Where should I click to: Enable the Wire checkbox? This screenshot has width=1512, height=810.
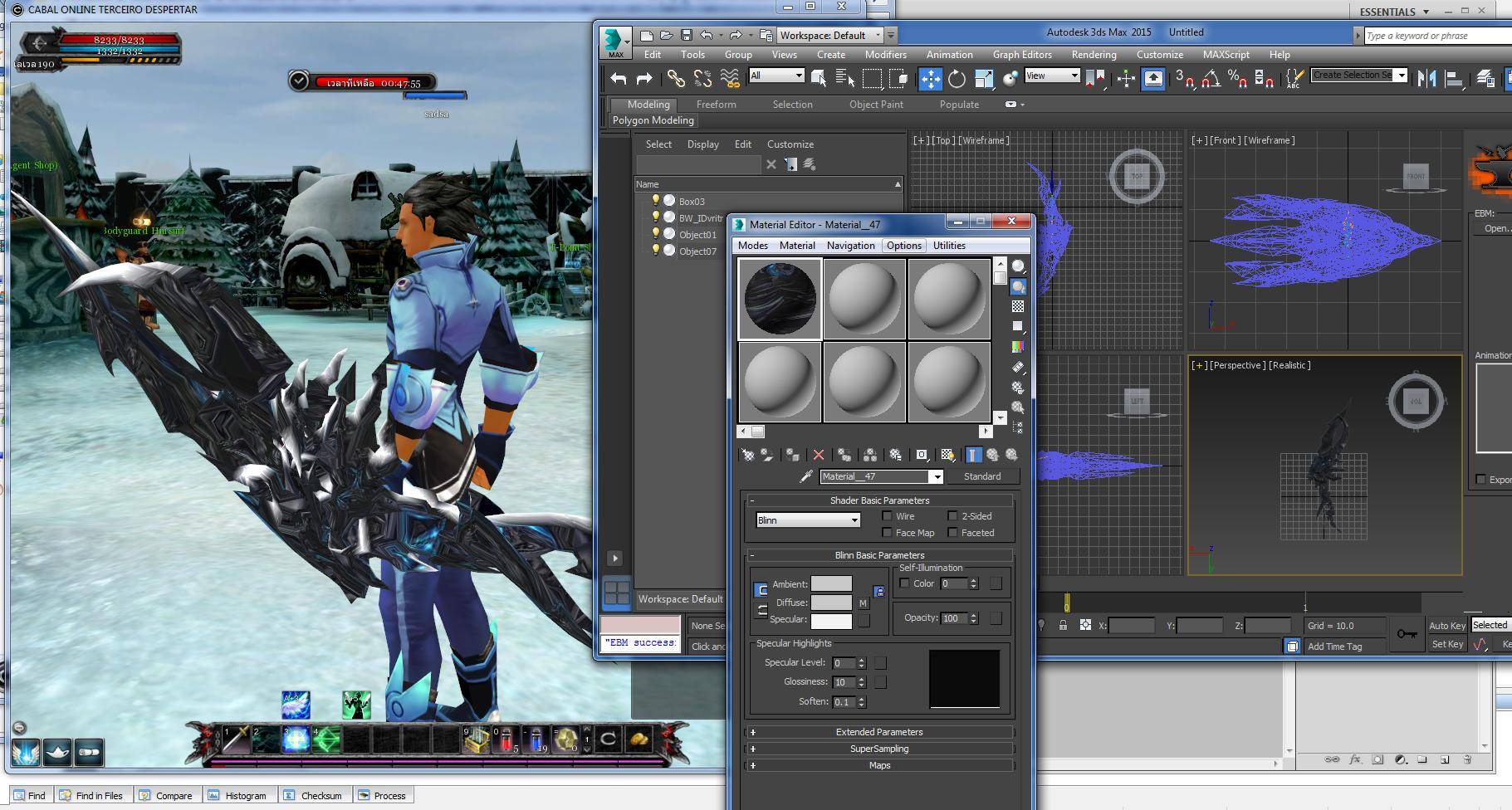pos(887,516)
